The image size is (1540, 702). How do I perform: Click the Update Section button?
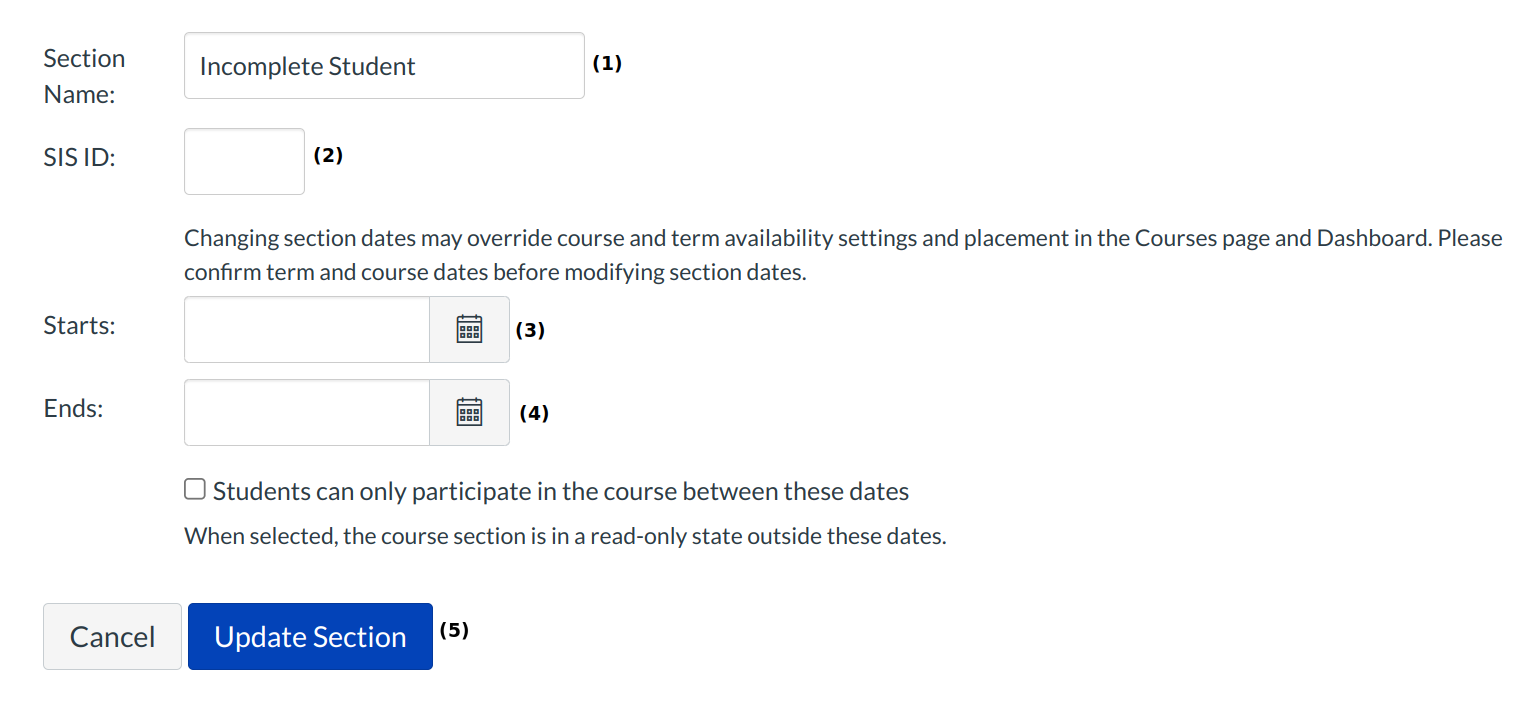click(x=310, y=636)
